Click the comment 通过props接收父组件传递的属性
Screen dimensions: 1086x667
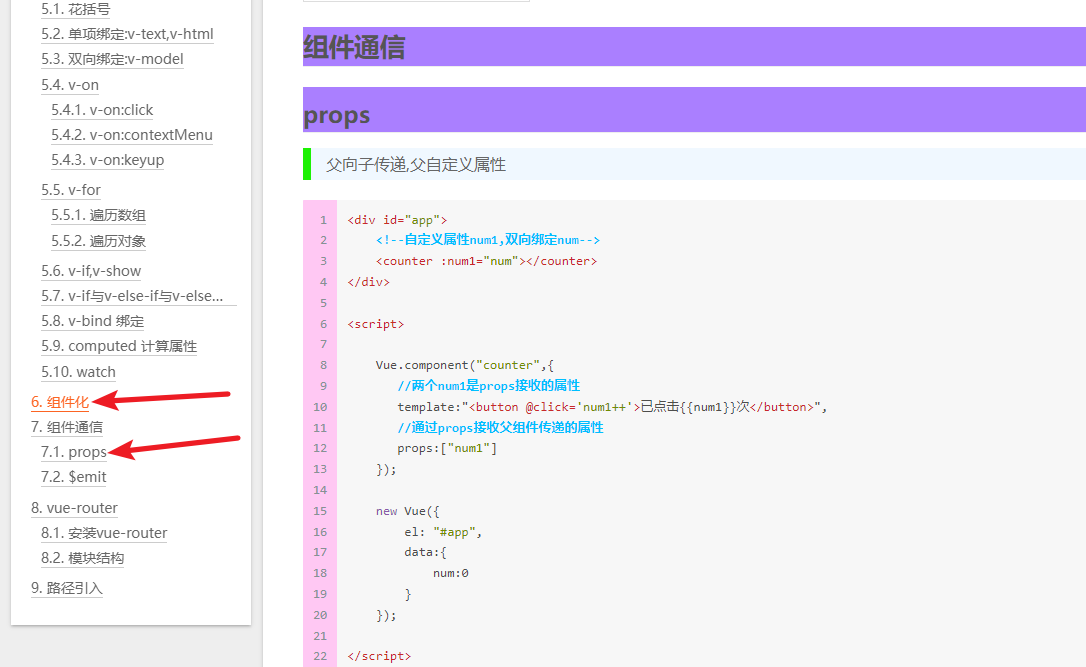pos(500,427)
